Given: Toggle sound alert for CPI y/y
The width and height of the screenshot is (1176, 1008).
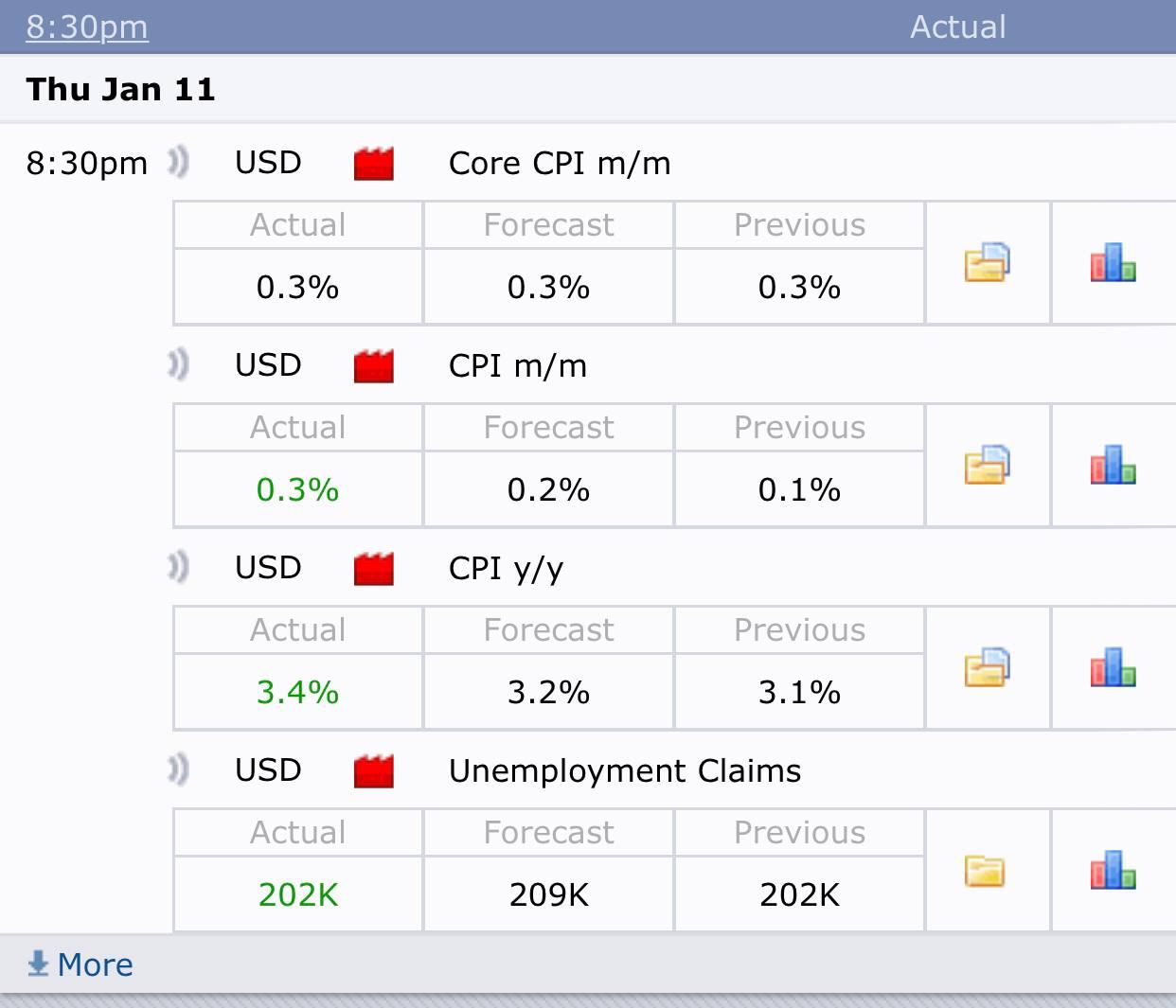Looking at the screenshot, I should click(x=178, y=567).
